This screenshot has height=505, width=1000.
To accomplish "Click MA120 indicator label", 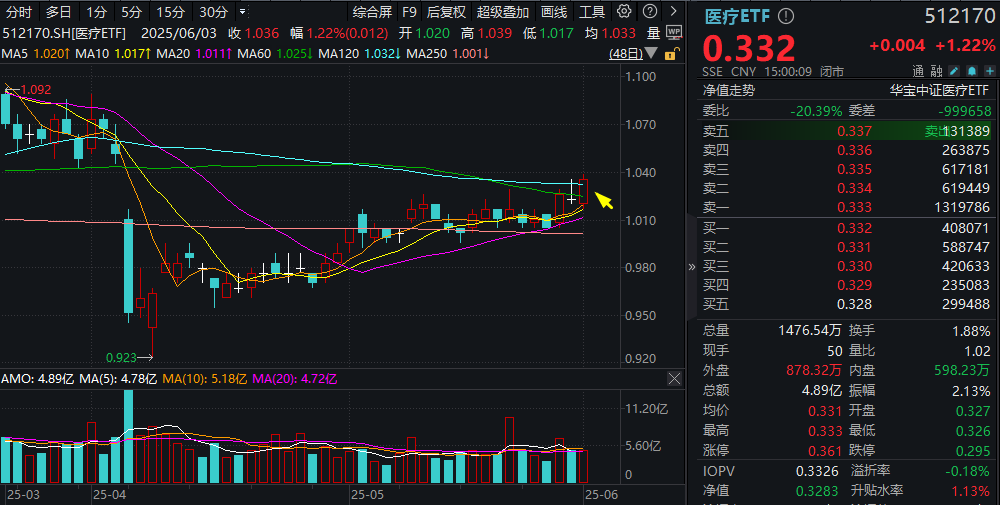I will tap(339, 54).
